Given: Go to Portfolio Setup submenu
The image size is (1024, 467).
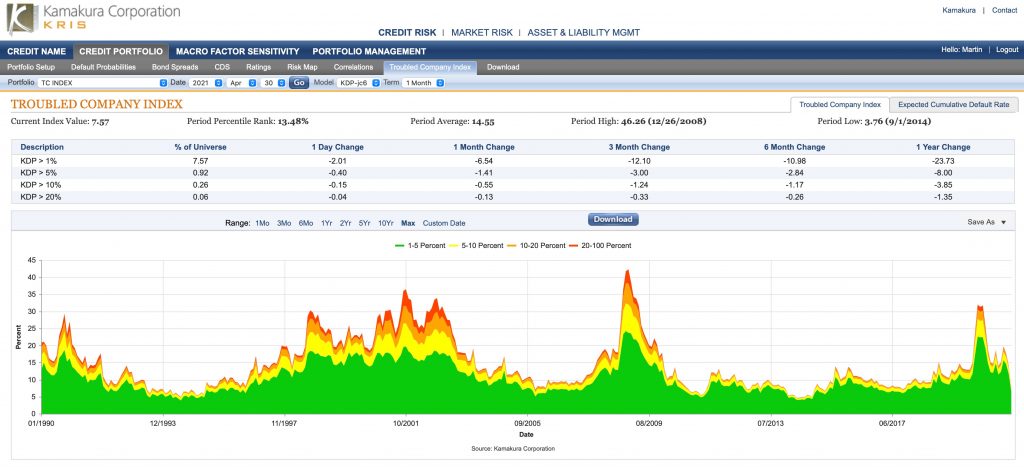Looking at the screenshot, I should [x=31, y=67].
